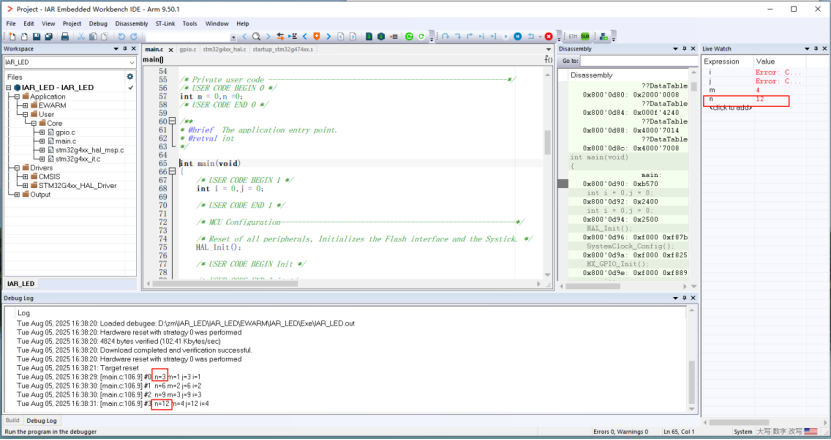This screenshot has width=831, height=440.
Task: Click the IAR_LED workspace bottom tab
Action: 21,284
